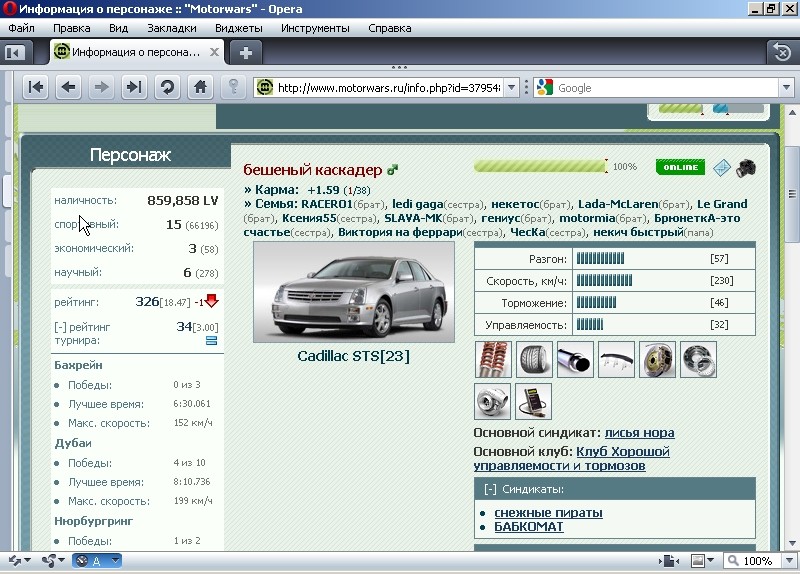The image size is (800, 574).
Task: Go to the Home page
Action: (x=201, y=88)
